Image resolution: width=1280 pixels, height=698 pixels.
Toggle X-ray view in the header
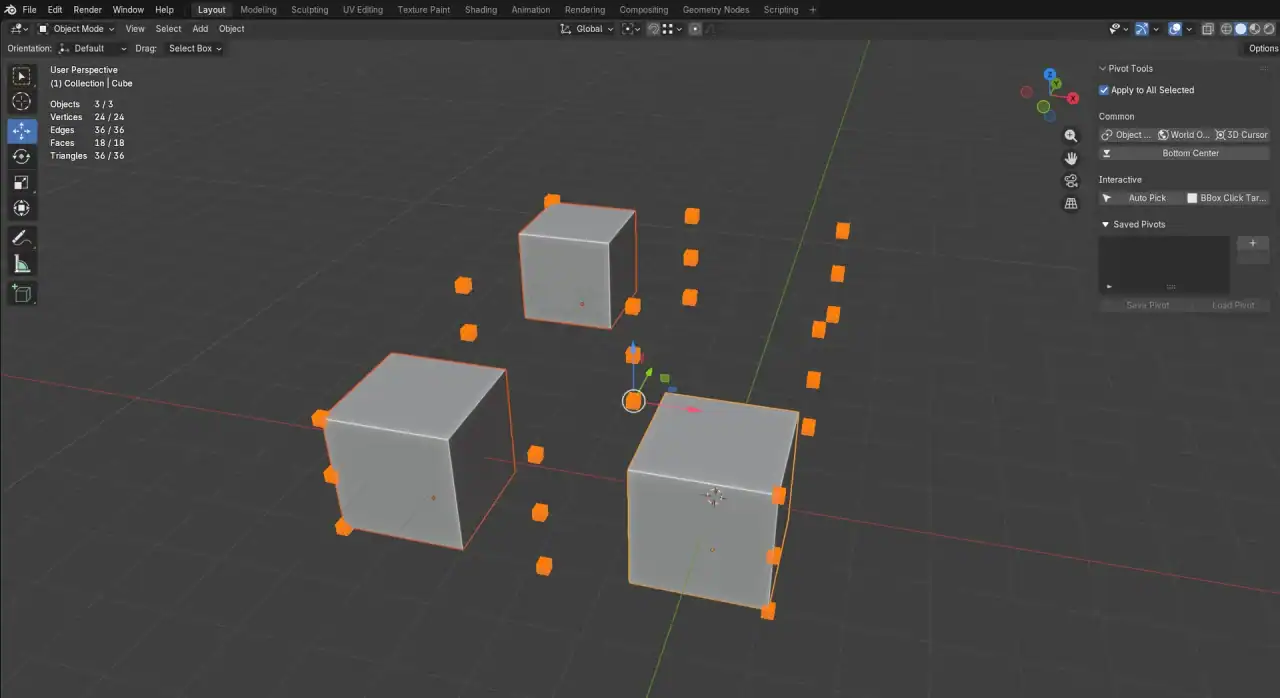click(1208, 29)
